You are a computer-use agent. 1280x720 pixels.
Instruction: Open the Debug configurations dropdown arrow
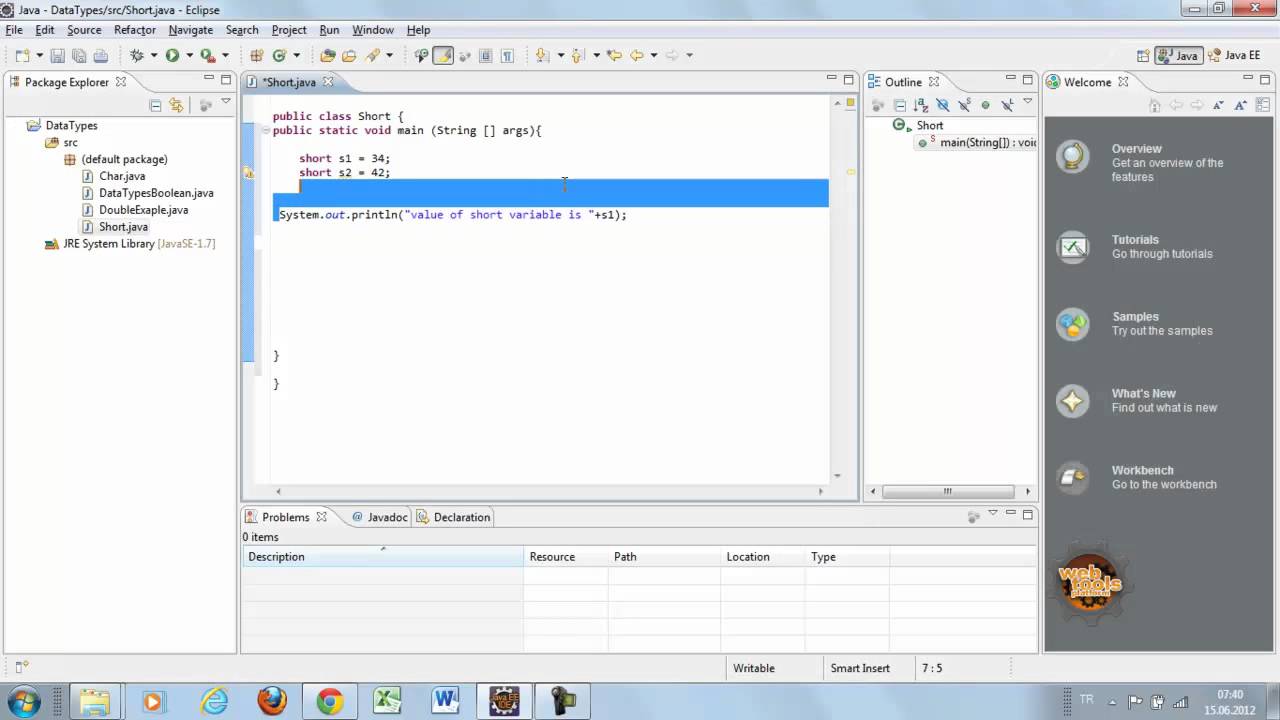pos(154,56)
